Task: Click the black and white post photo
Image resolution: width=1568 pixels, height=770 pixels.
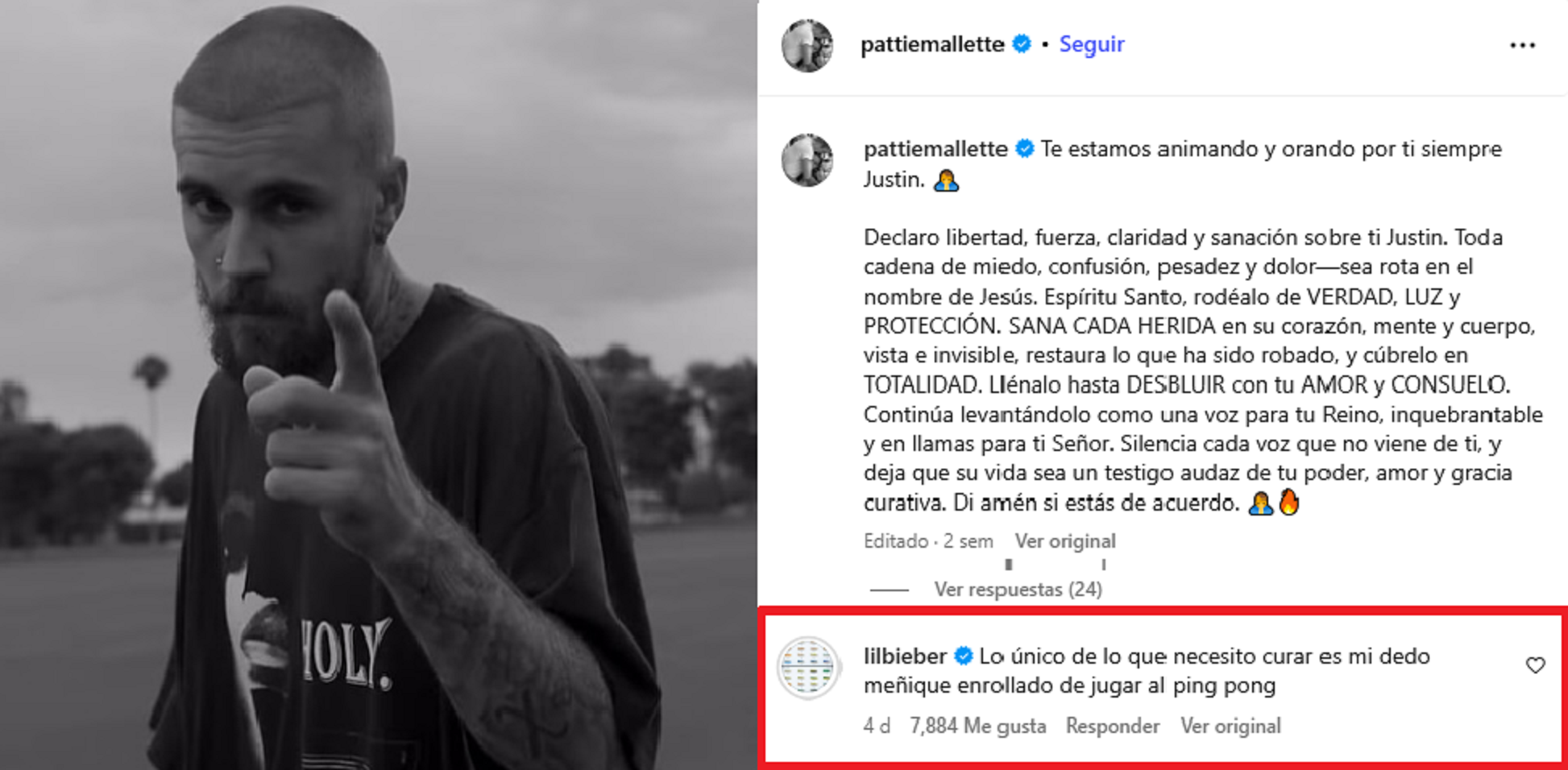Action: [x=378, y=385]
